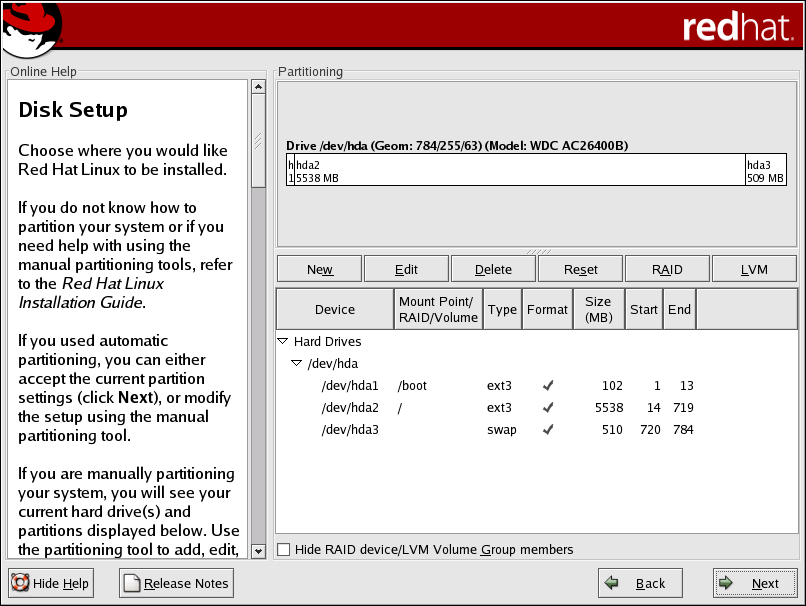806x606 pixels.
Task: Click format checkmark for /dev/hda2
Action: point(547,407)
